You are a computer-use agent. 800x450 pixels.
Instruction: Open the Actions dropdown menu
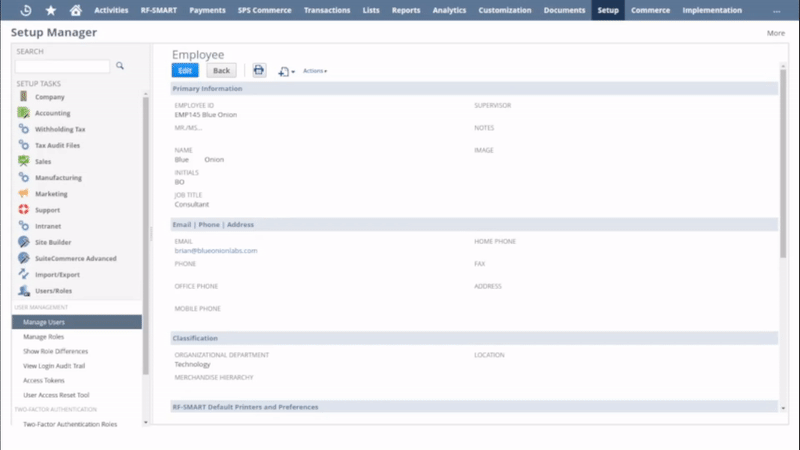(315, 71)
